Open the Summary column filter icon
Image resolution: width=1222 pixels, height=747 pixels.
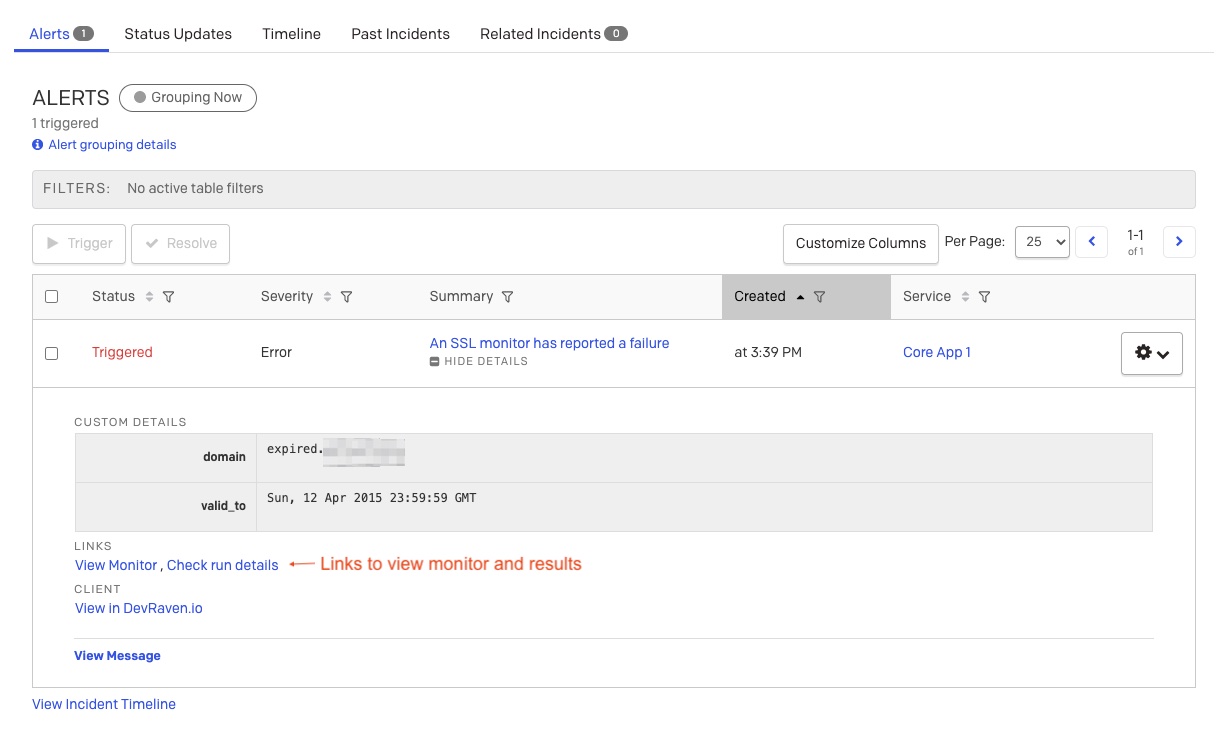point(509,296)
